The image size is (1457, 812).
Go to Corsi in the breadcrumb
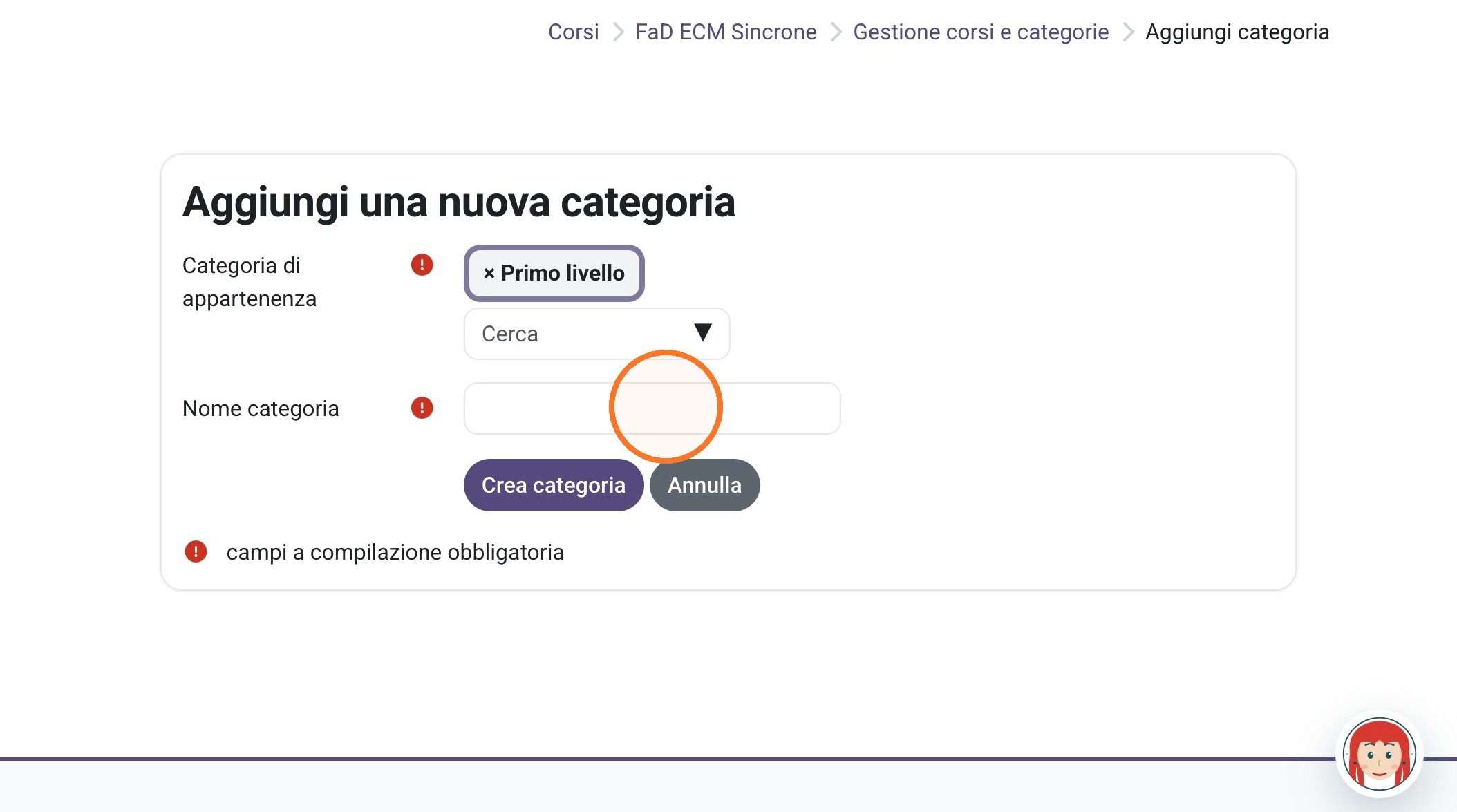tap(573, 32)
